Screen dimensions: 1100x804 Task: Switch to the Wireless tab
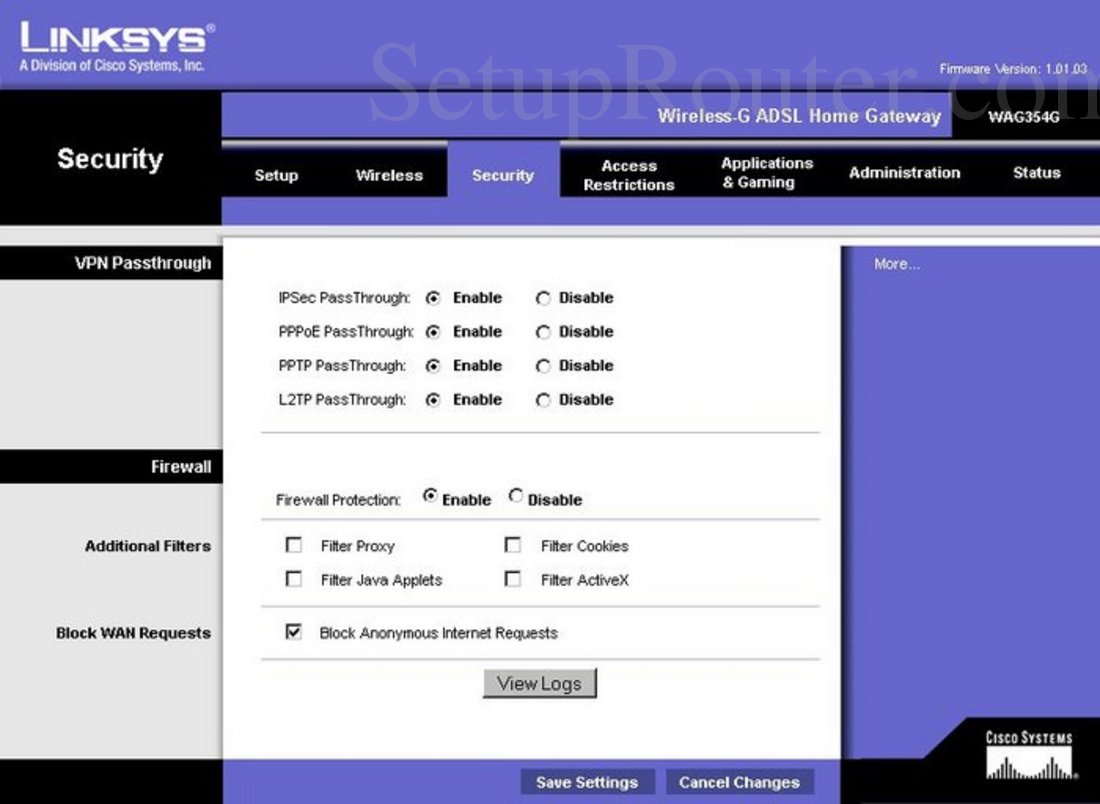(x=389, y=175)
